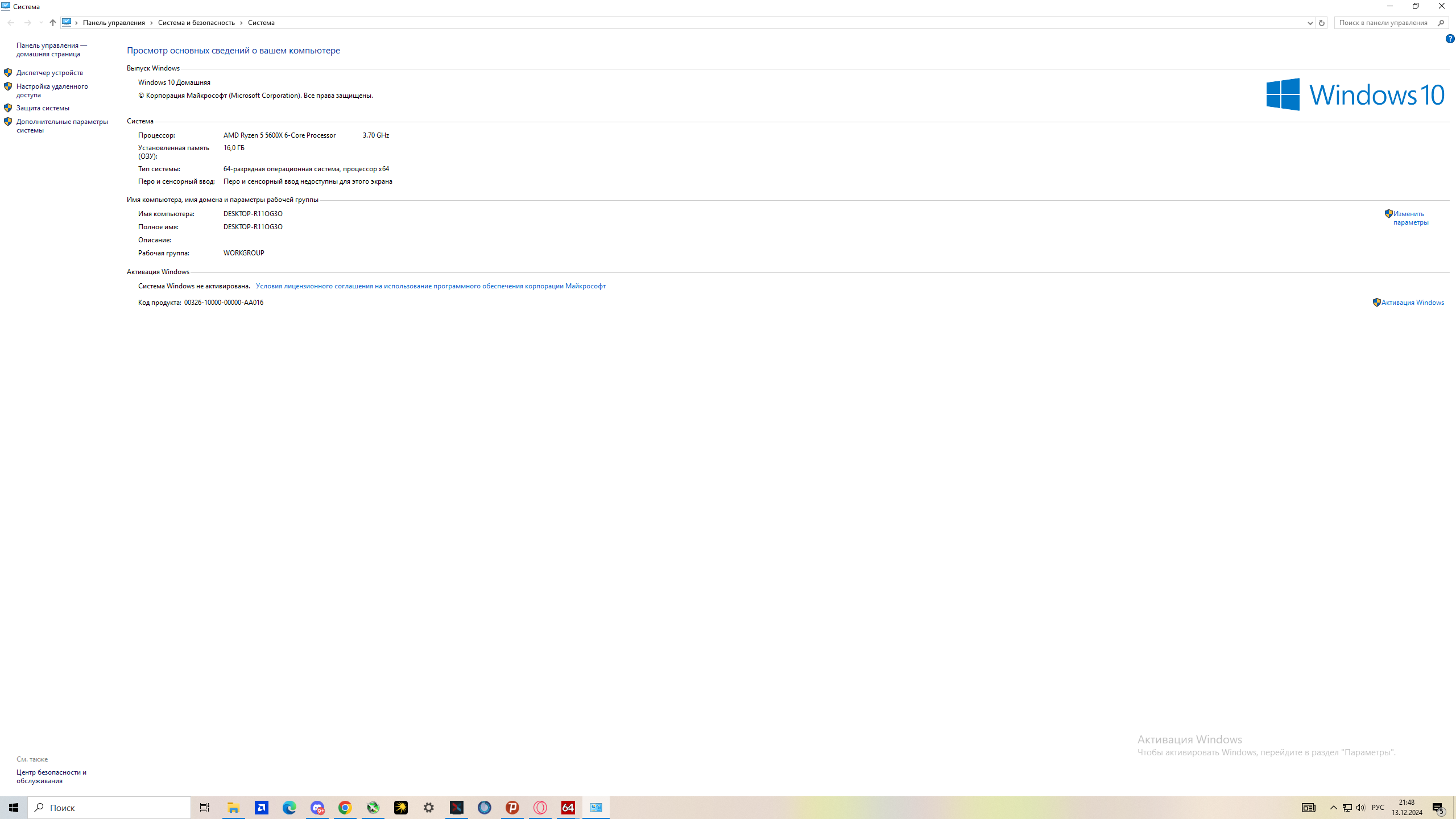Screen dimensions: 1456x819
Task: Click 'Изменить параметры' link
Action: coord(1410,218)
